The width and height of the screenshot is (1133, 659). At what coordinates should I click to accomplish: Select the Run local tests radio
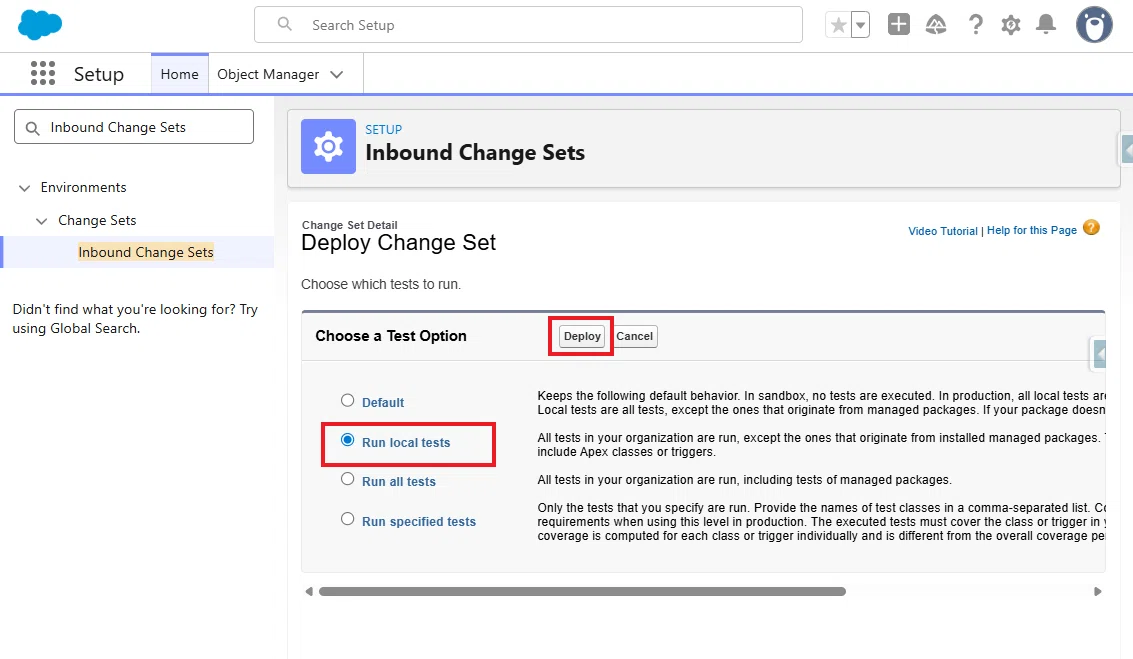point(348,440)
